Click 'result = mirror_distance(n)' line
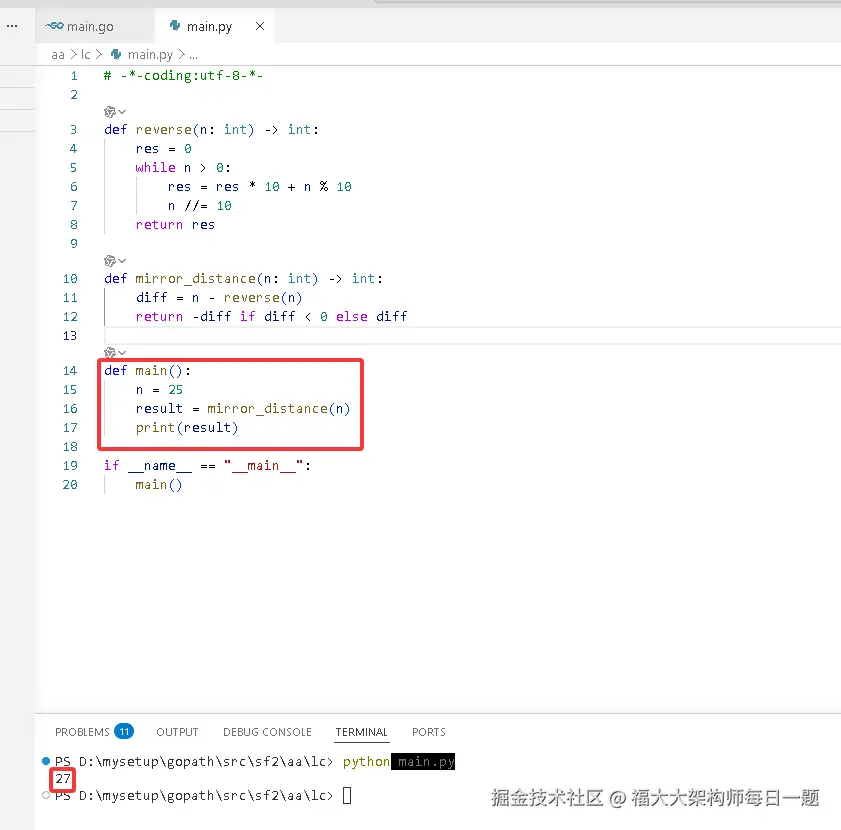Viewport: 841px width, 830px height. (242, 408)
